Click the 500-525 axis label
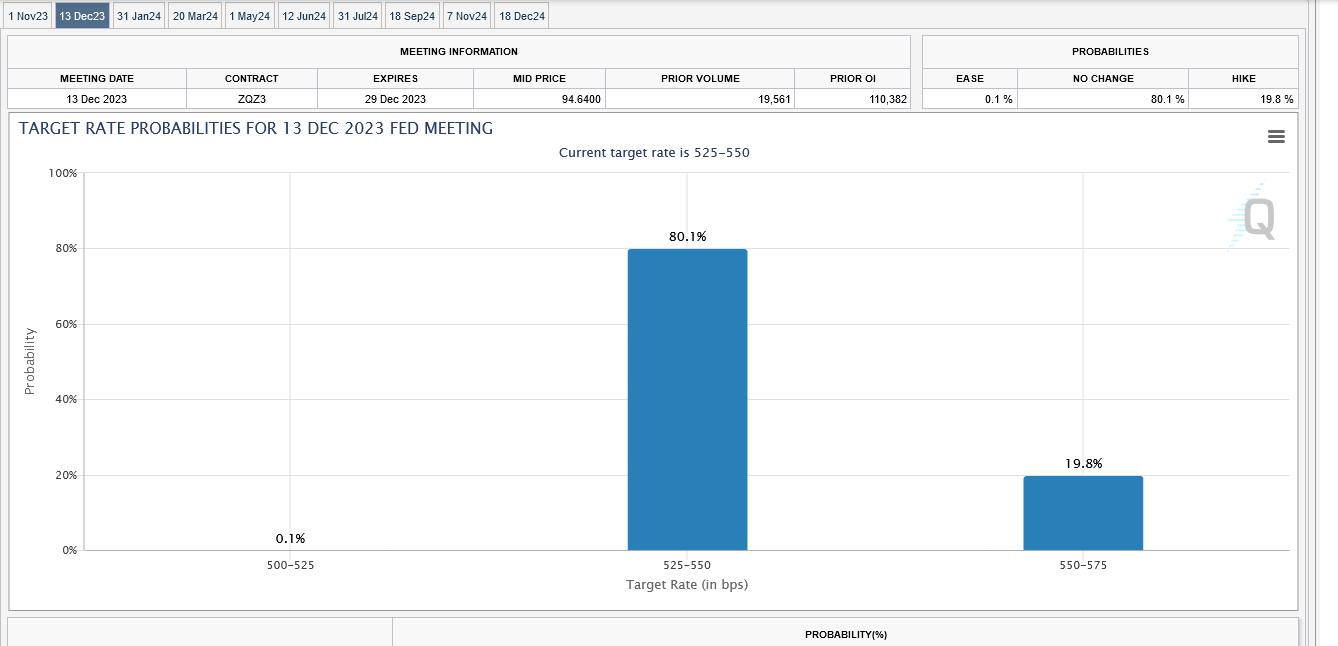The image size is (1338, 646). pyautogui.click(x=291, y=565)
